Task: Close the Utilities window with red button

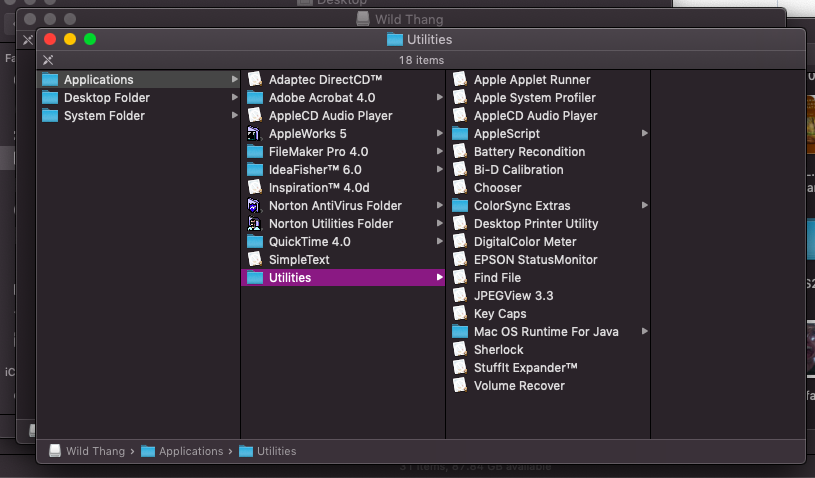Action: (50, 39)
